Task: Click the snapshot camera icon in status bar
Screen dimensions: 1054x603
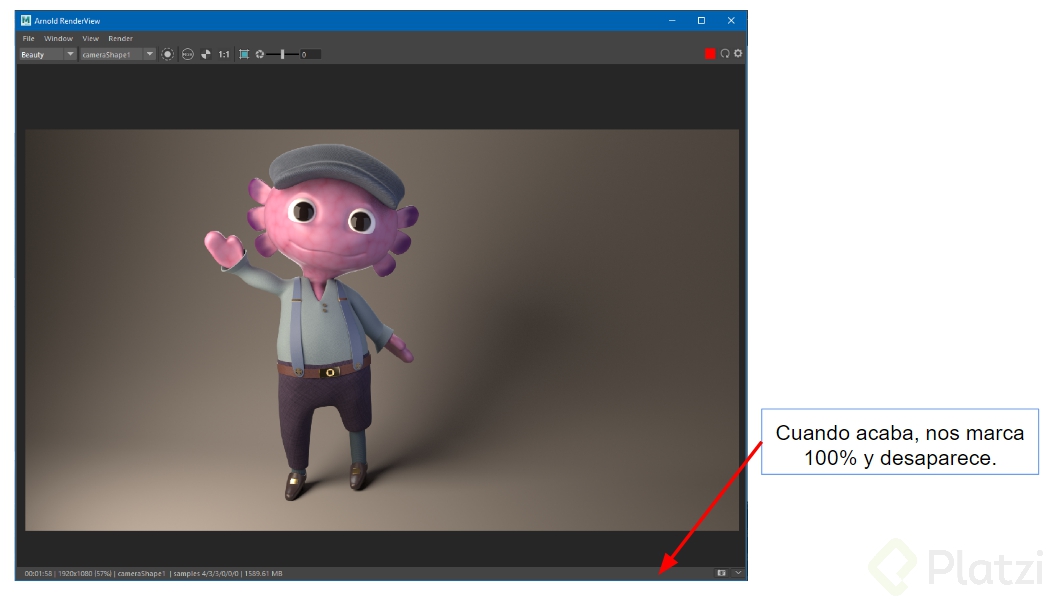Action: 721,573
